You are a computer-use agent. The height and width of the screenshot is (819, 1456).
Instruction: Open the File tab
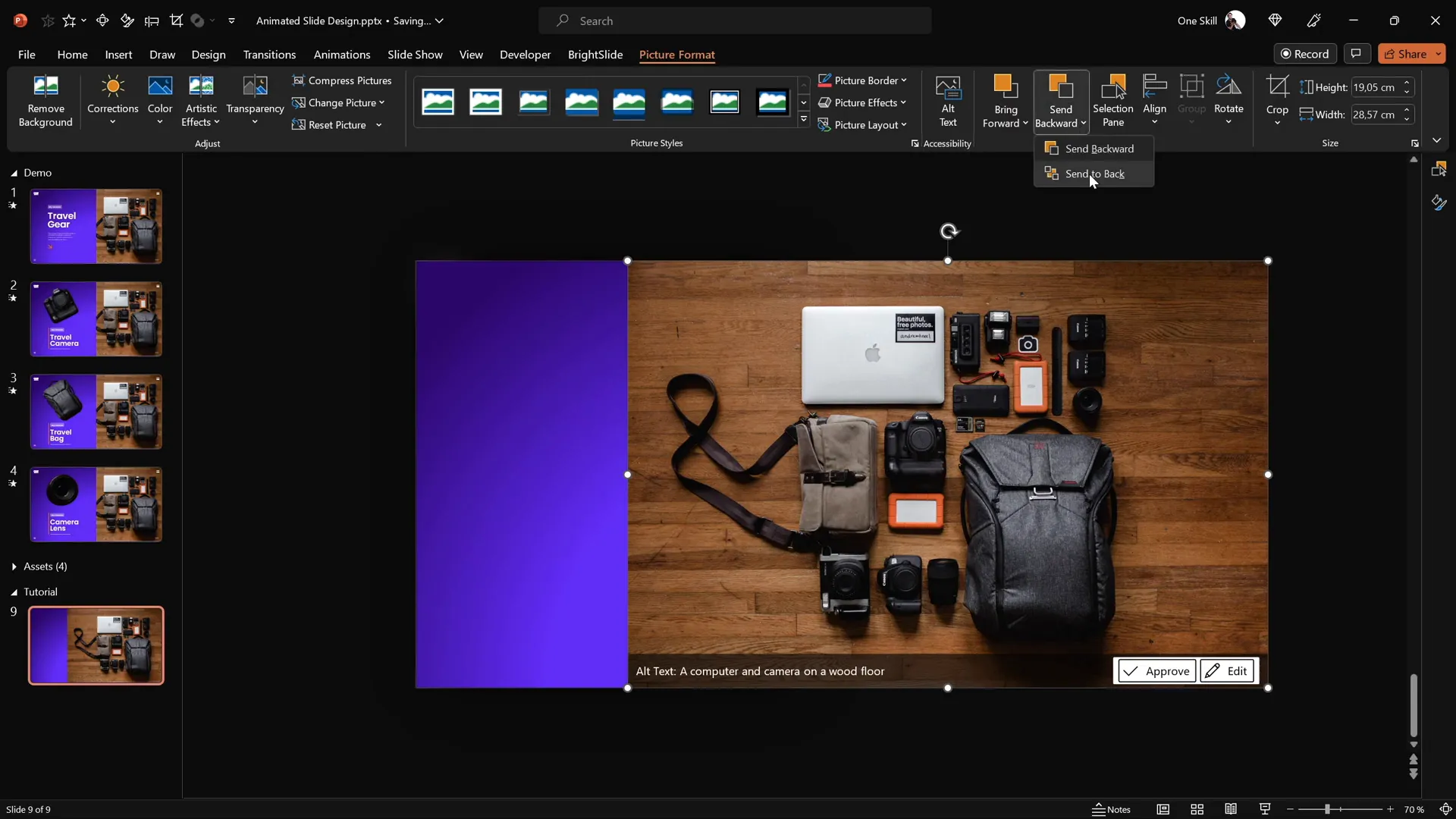tap(27, 55)
